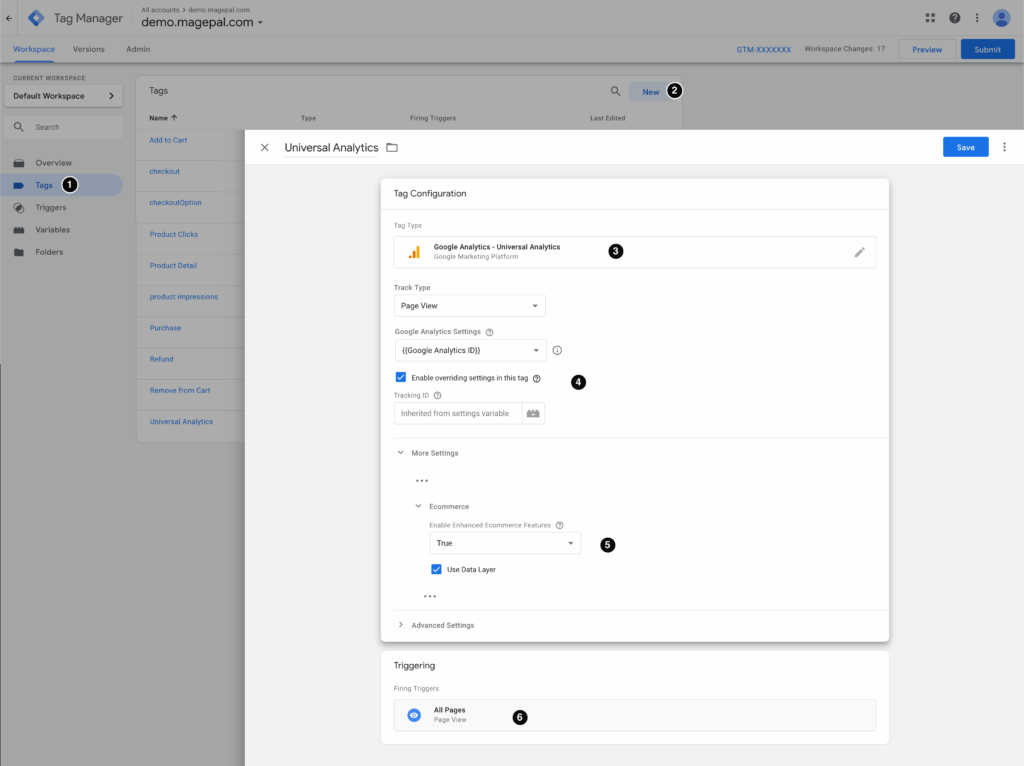
Task: Open the Product Clicks tag
Action: coord(174,234)
